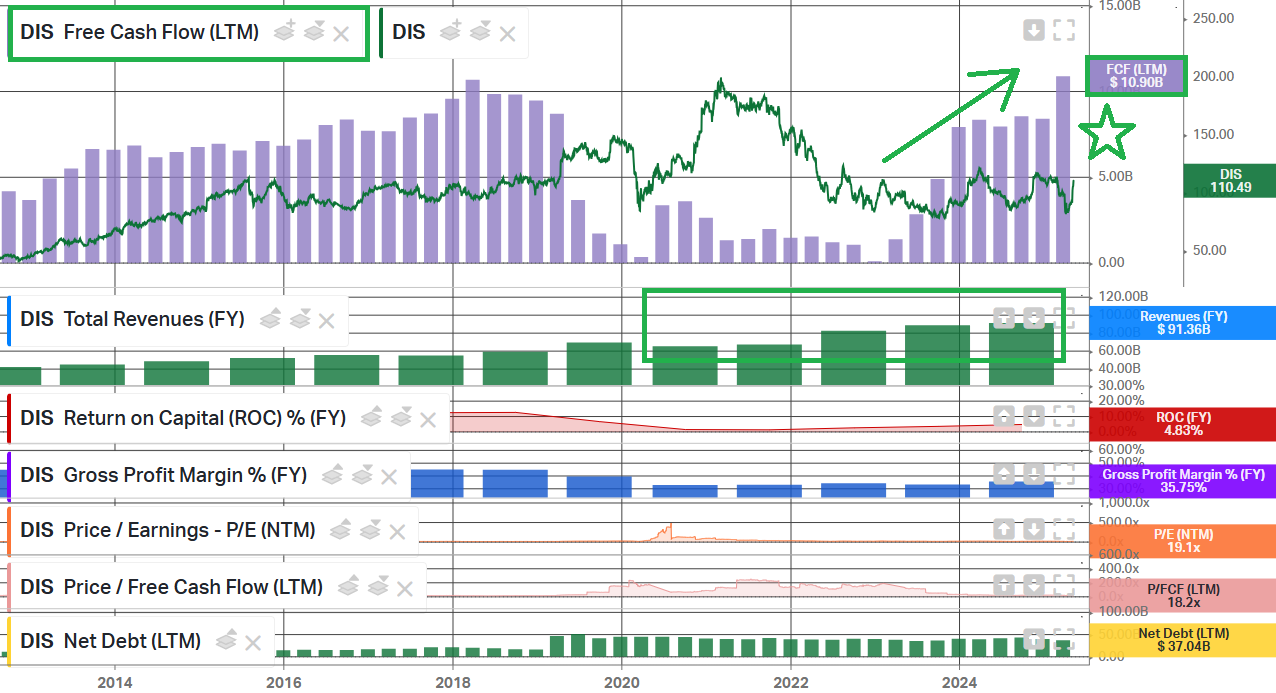This screenshot has height=693, width=1276.
Task: Maximize the Total Revenues pane
Action: 1064,318
